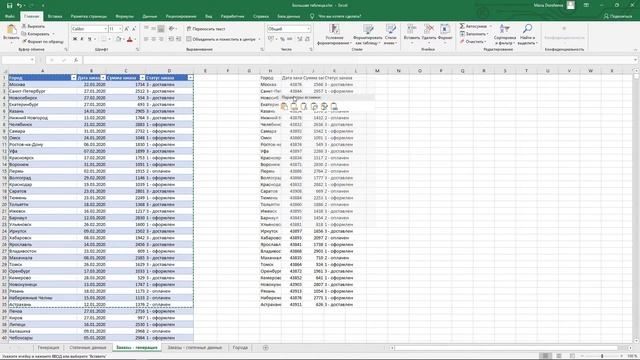Choose the Transpose paste option icon
Screen dimensions: 640x360
(x=314, y=107)
